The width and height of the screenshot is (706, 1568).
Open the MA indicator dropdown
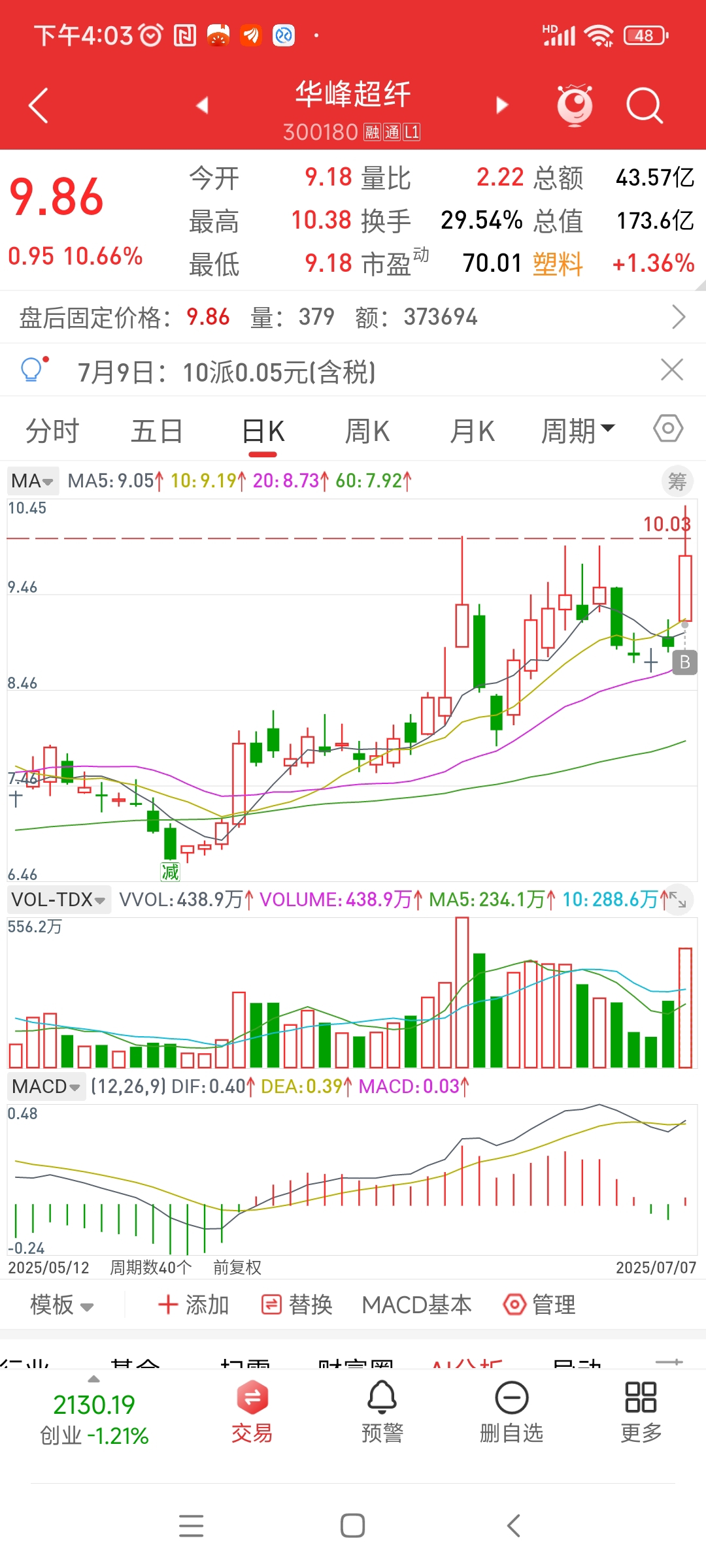(33, 481)
